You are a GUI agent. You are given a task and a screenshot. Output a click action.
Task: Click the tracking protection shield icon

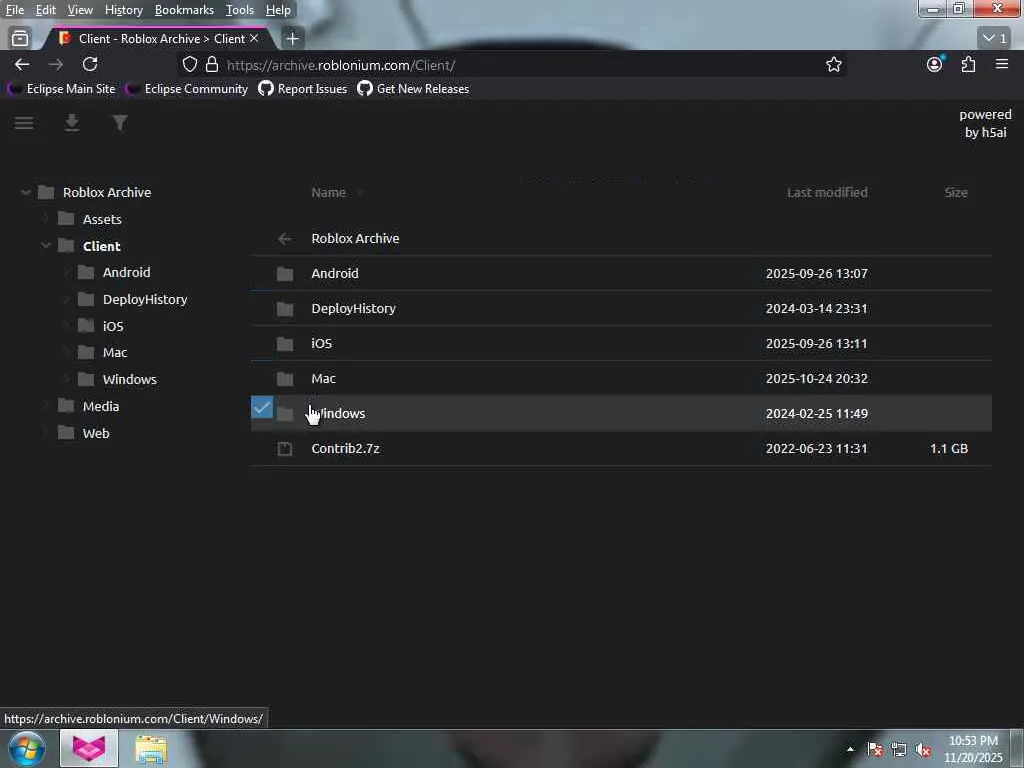189,64
